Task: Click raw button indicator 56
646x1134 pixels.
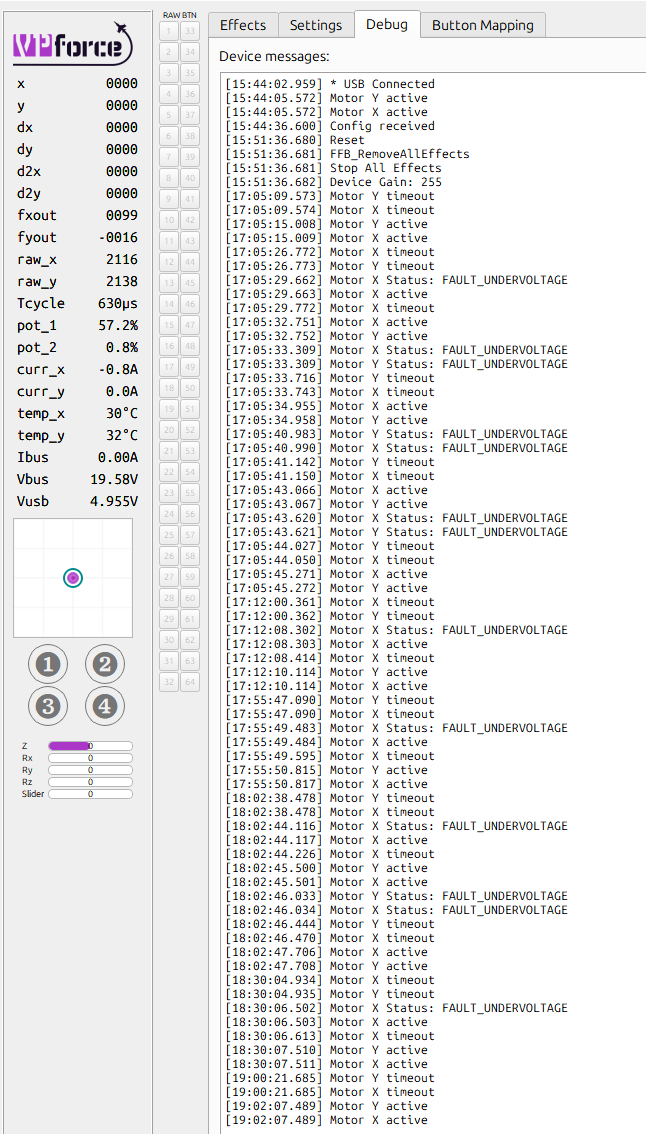Action: pyautogui.click(x=190, y=514)
